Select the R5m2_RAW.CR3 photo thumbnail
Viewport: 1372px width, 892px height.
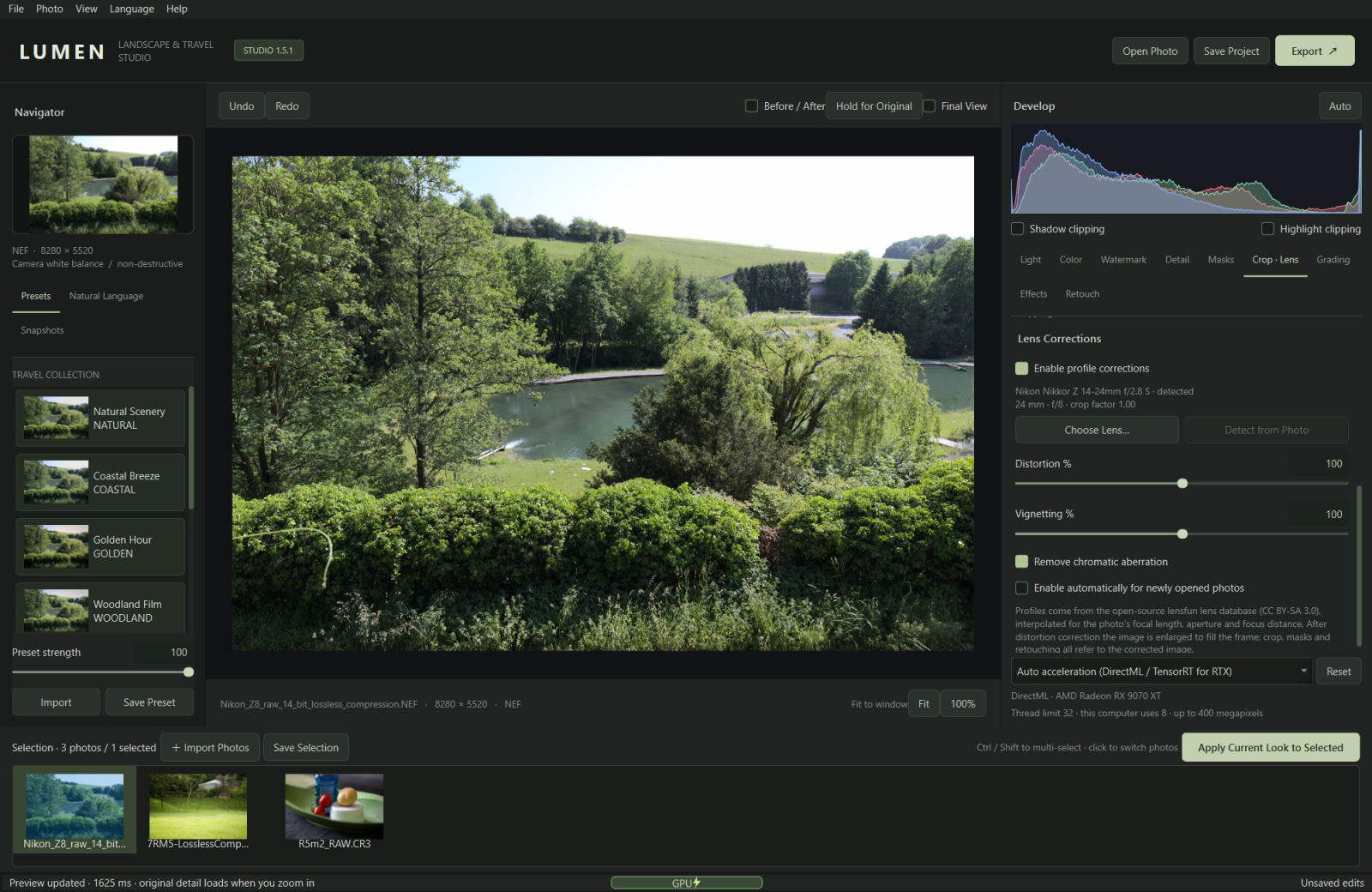(x=334, y=811)
